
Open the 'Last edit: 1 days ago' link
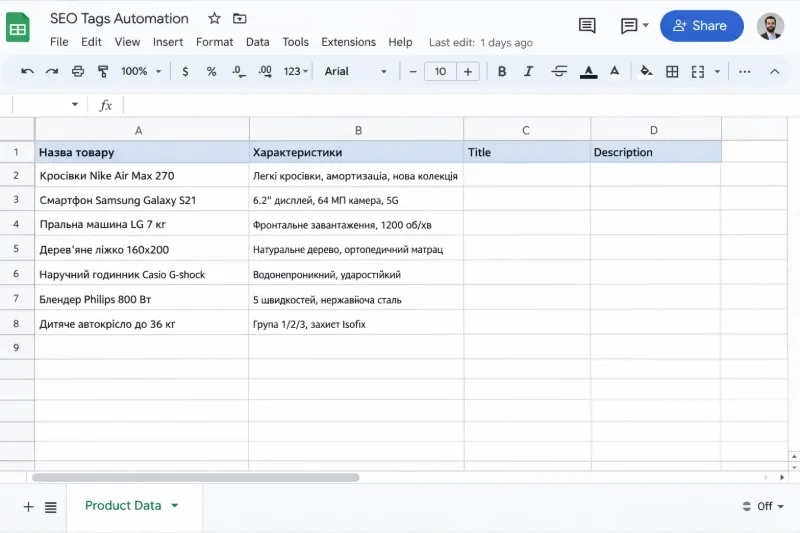coord(480,43)
